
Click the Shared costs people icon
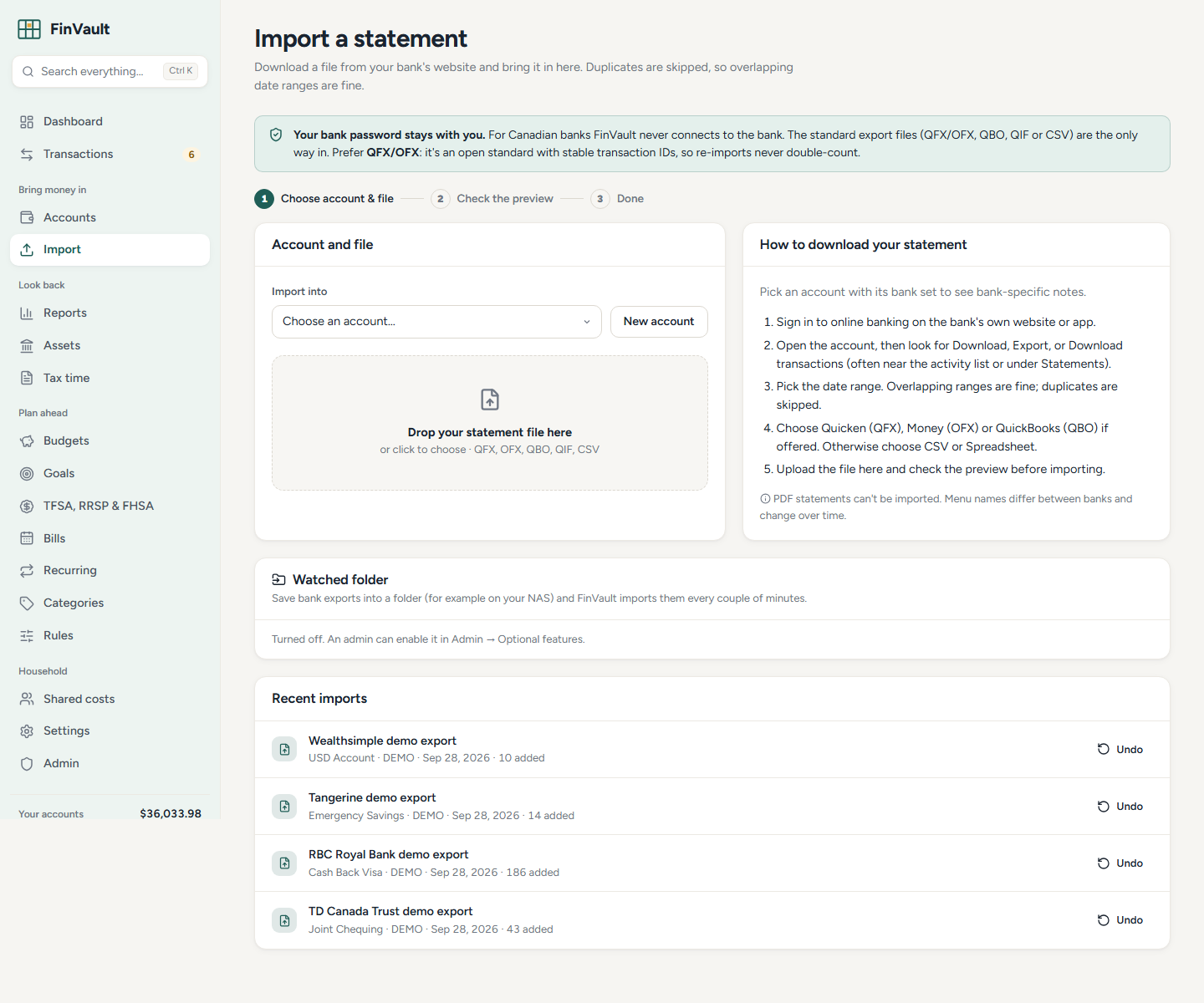coord(27,700)
